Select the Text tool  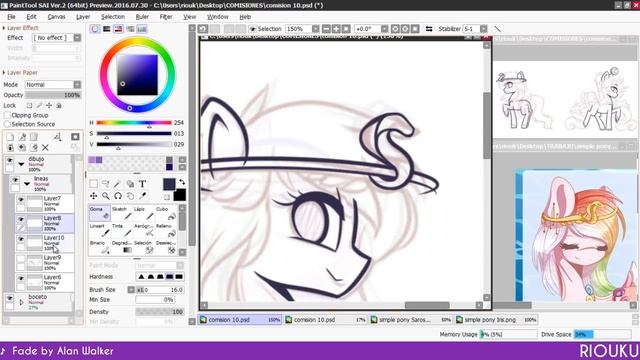pos(142,184)
